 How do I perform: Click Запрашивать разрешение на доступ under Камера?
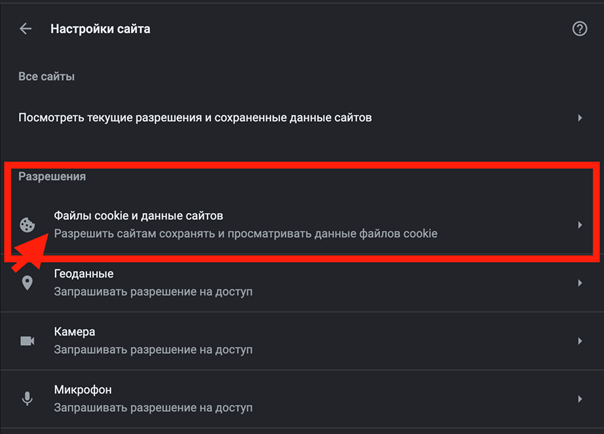tap(153, 350)
